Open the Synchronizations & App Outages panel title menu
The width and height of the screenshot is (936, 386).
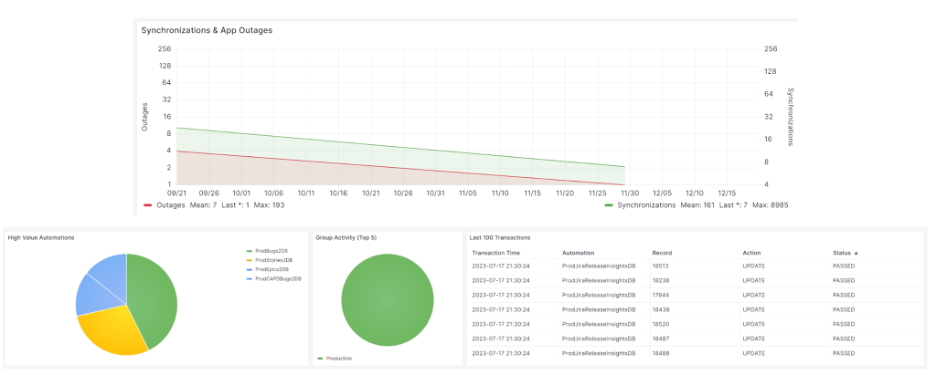tap(207, 30)
